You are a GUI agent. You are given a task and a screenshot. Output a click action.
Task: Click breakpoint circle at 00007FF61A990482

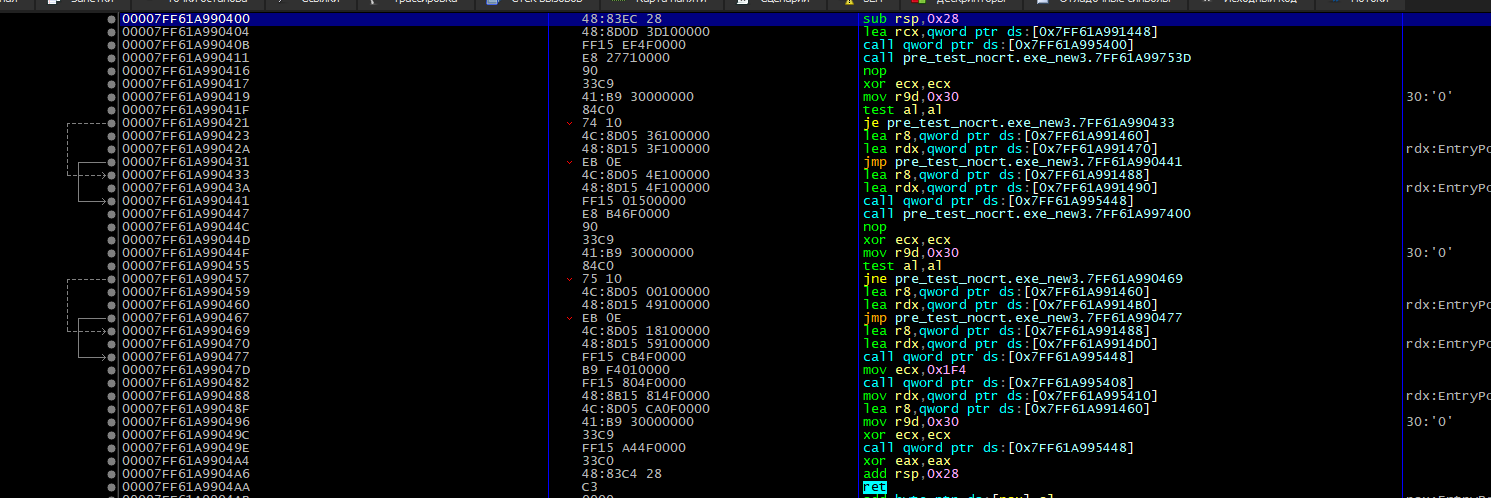[x=111, y=383]
